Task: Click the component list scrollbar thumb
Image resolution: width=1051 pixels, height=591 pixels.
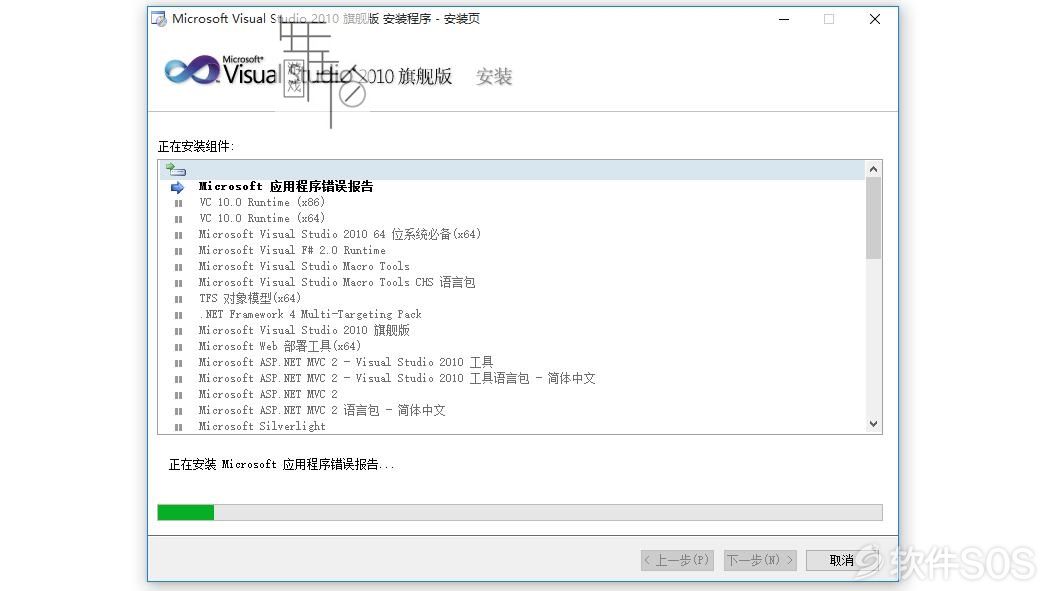Action: pos(873,218)
